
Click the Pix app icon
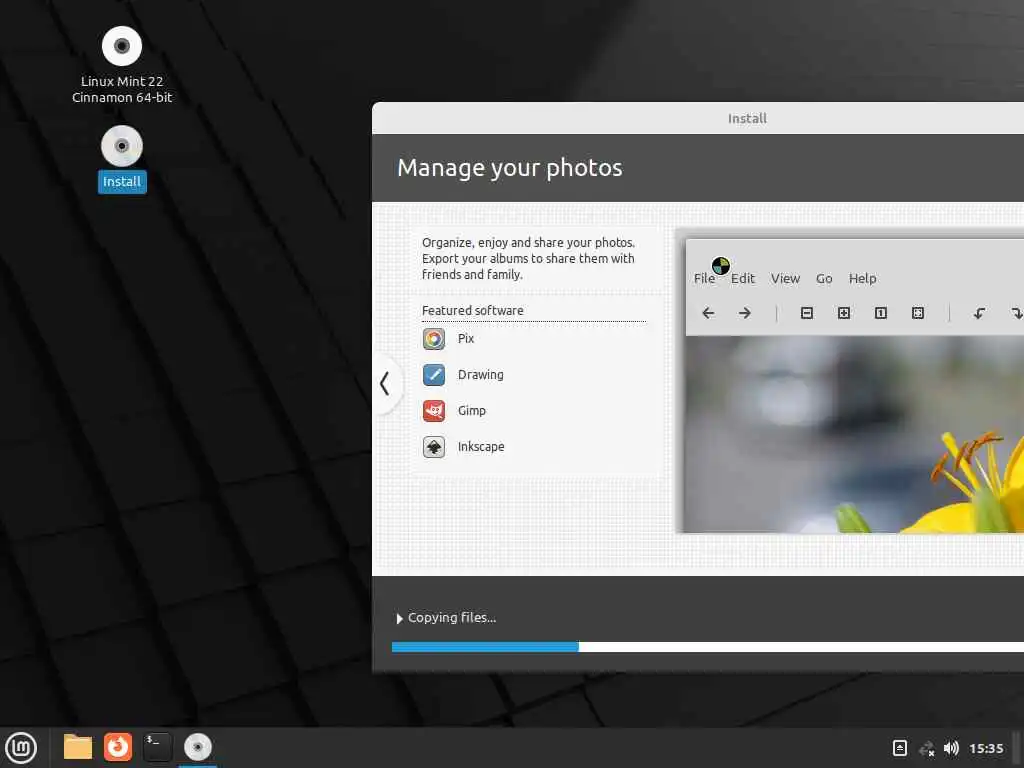[434, 339]
